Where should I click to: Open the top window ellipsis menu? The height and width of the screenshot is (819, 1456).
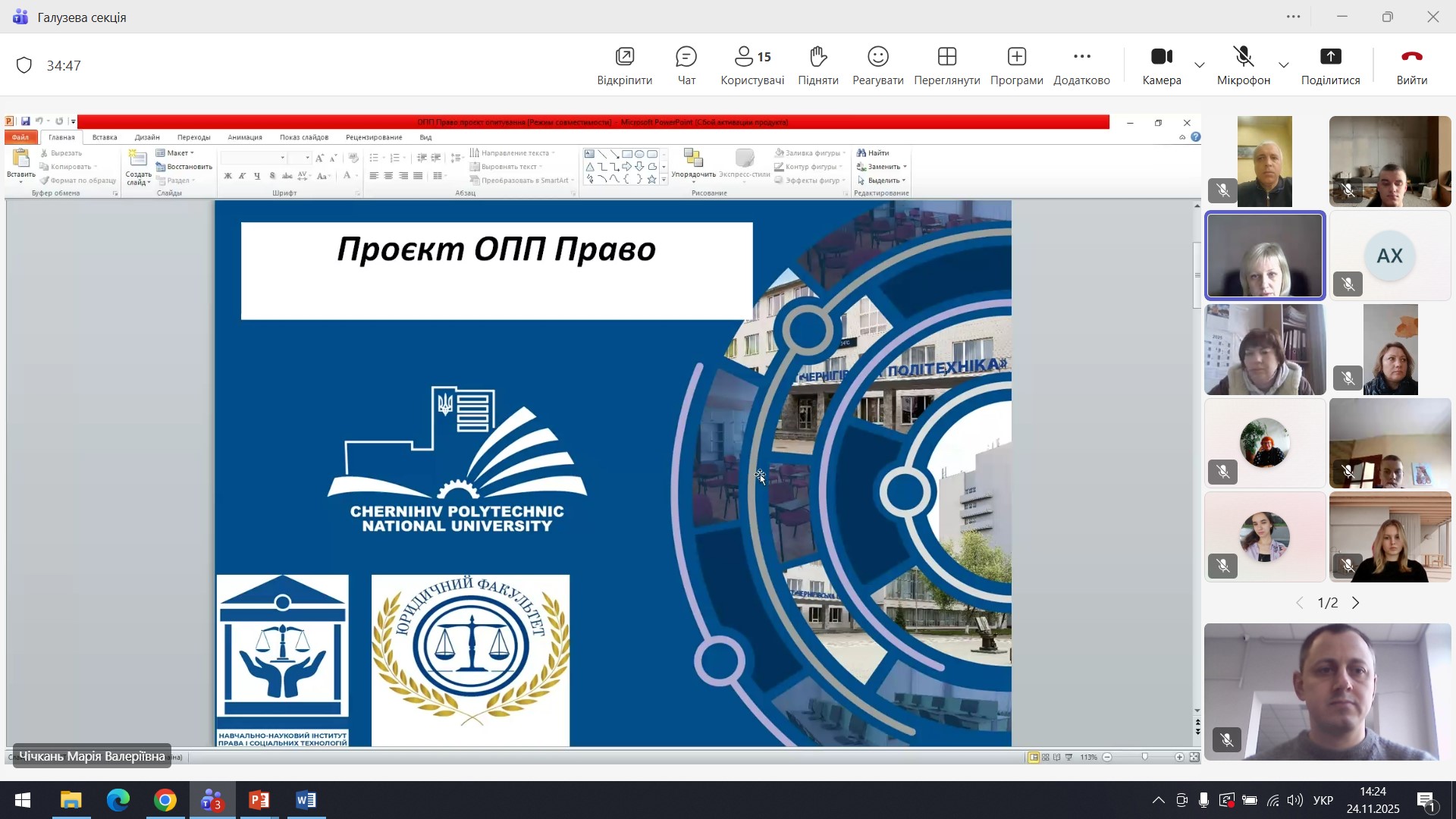[1294, 17]
